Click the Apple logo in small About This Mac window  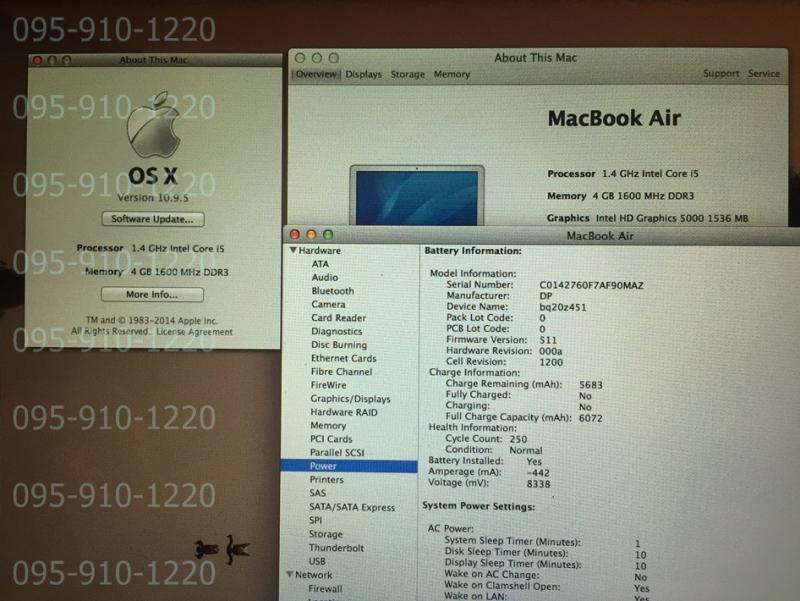[x=154, y=126]
